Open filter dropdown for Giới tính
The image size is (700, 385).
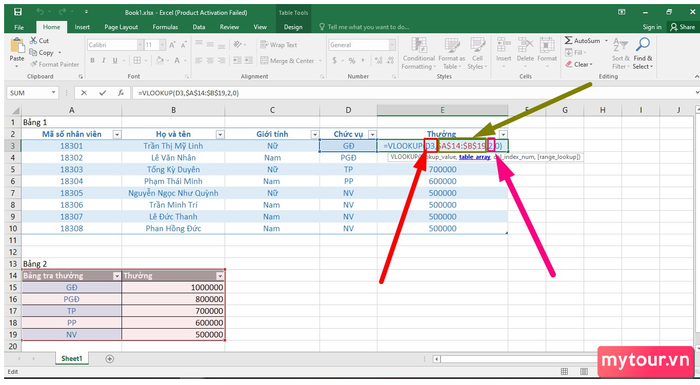pyautogui.click(x=315, y=134)
